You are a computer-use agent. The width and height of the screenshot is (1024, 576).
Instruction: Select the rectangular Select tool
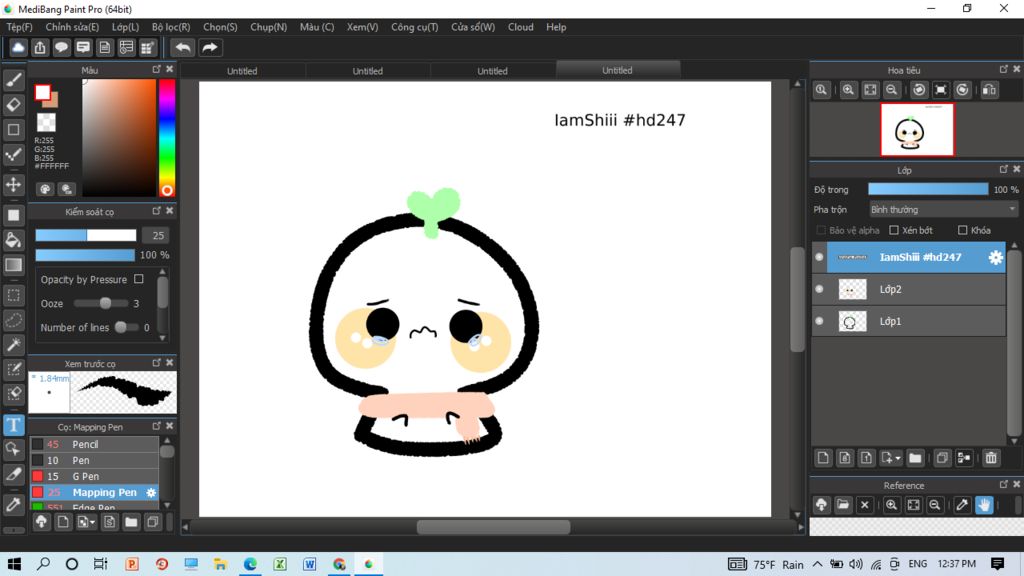(14, 295)
